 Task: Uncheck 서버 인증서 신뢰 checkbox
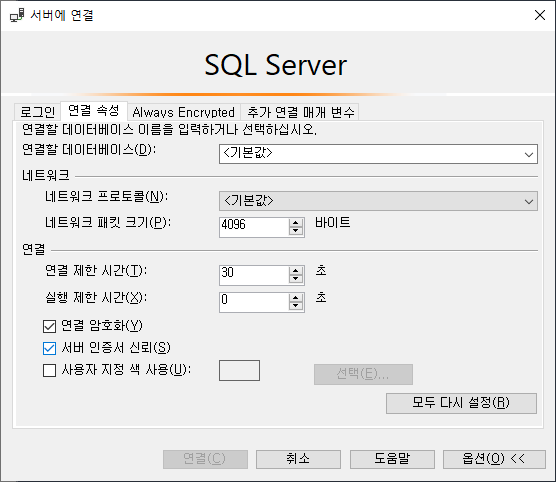49,348
